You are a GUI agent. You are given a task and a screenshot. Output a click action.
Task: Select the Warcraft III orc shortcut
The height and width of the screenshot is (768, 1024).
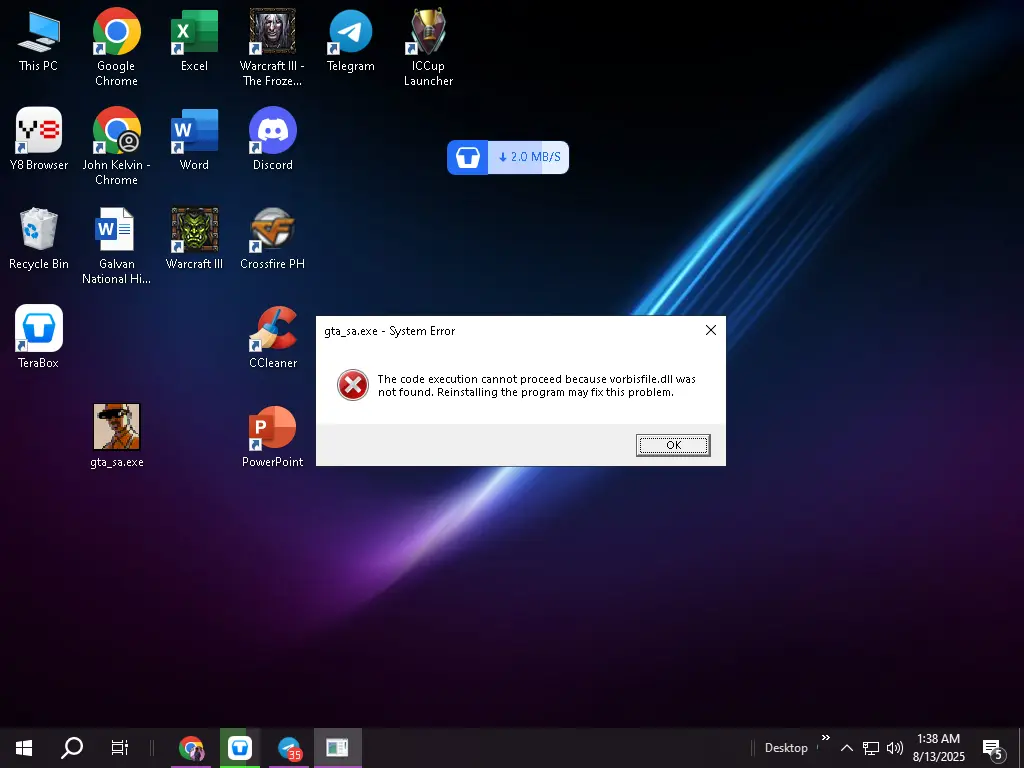tap(194, 238)
